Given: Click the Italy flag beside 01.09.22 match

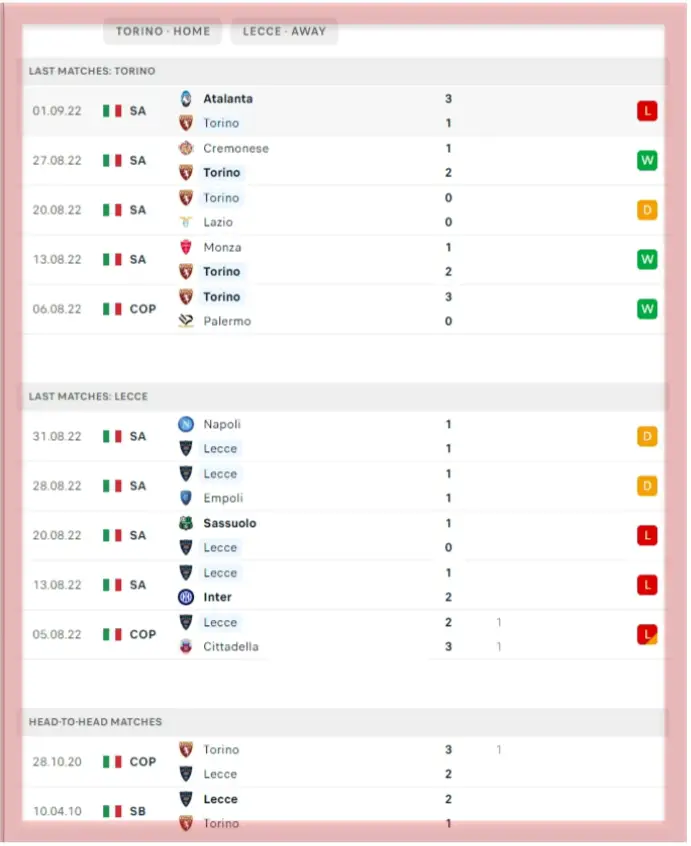Looking at the screenshot, I should [112, 111].
